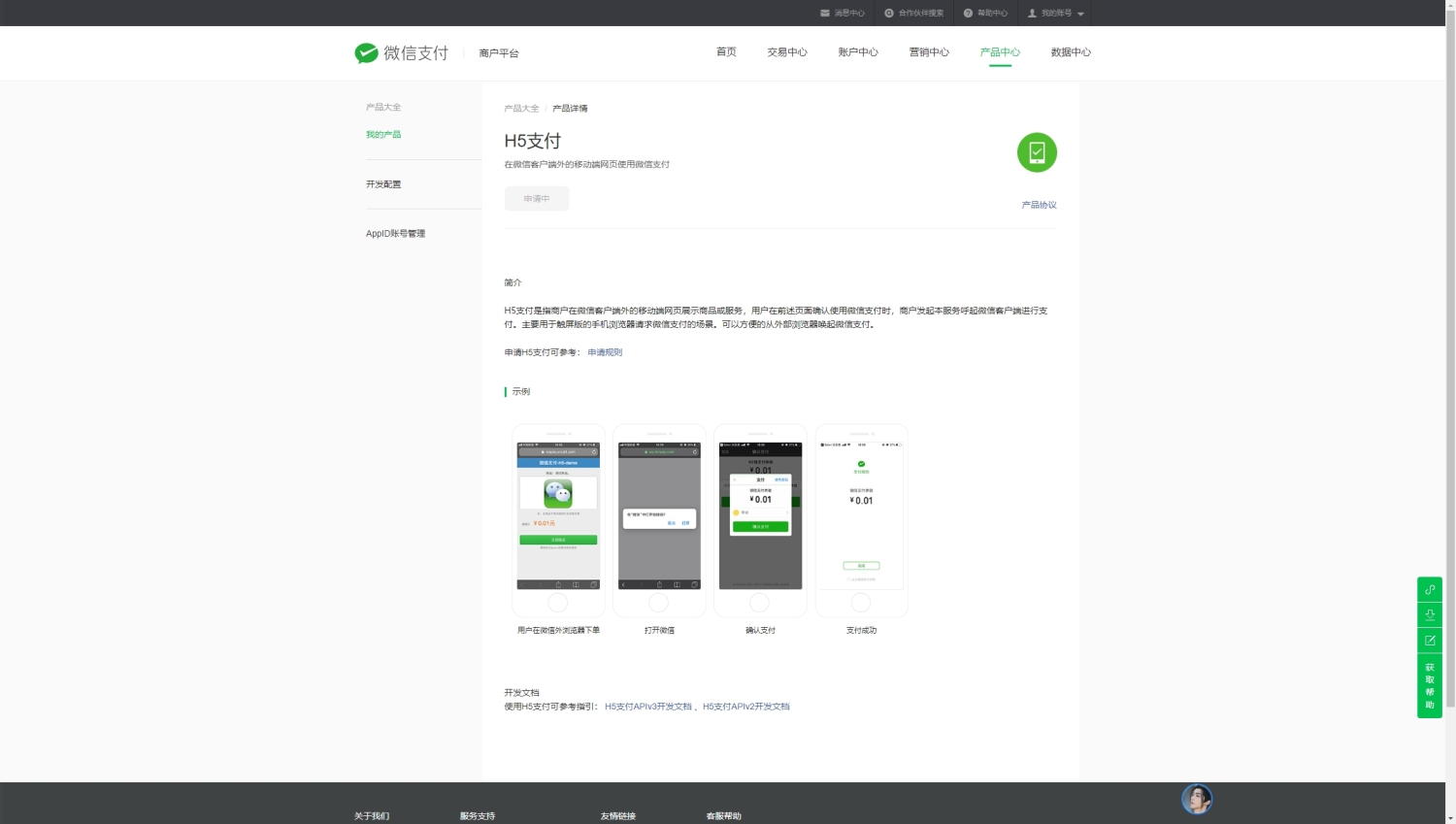Click the 申请中 status button

pos(537,199)
